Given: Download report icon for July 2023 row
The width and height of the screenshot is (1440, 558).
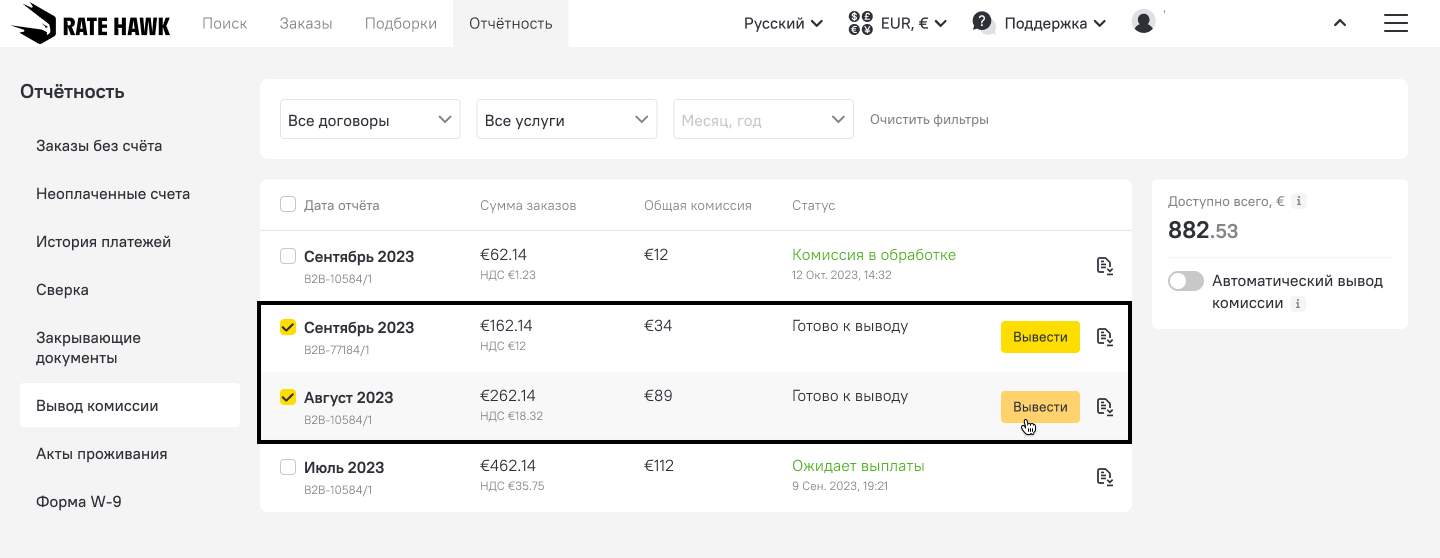Looking at the screenshot, I should point(1104,477).
